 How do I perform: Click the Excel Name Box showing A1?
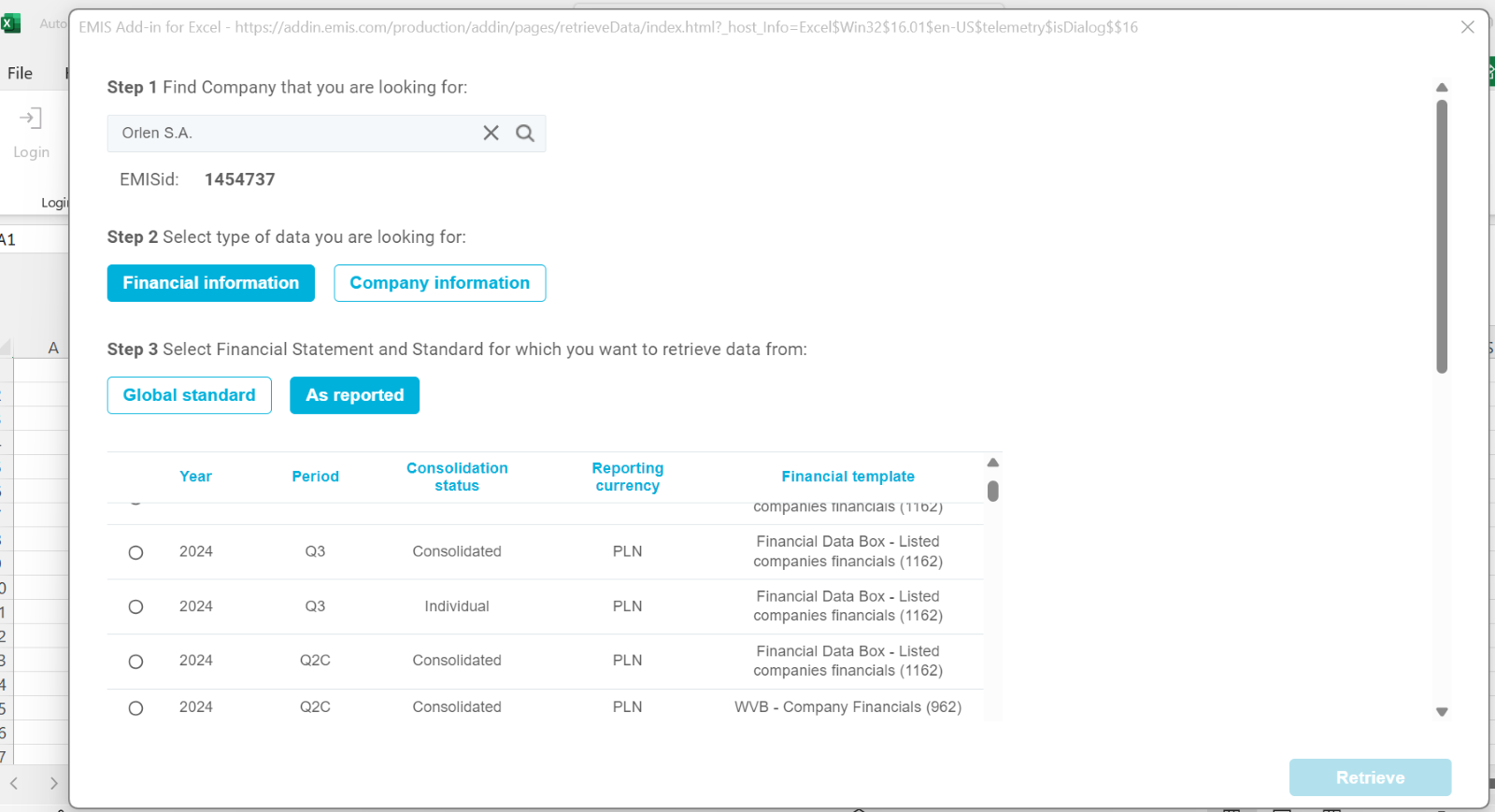click(x=34, y=240)
